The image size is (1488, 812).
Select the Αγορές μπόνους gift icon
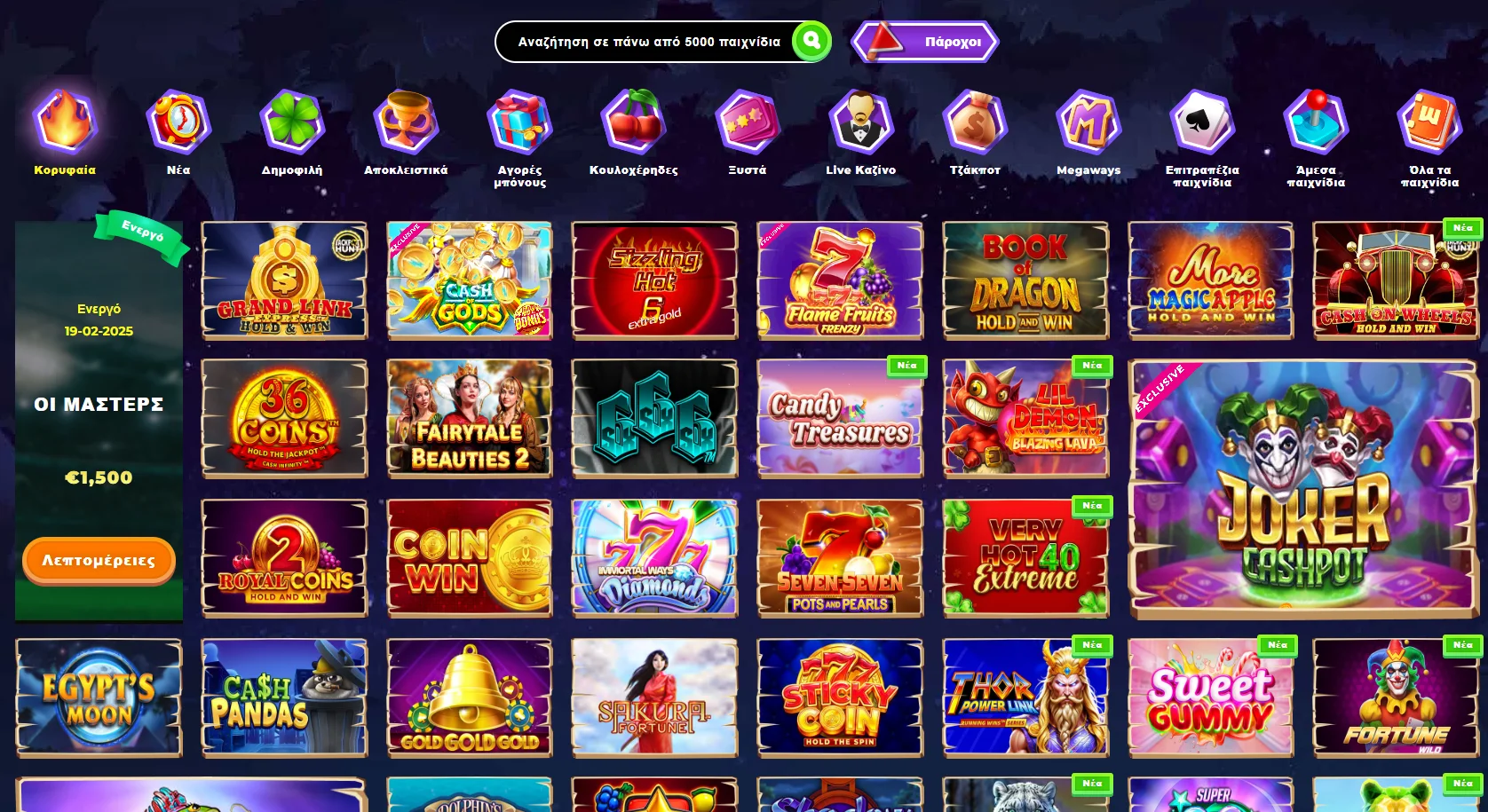tap(519, 122)
